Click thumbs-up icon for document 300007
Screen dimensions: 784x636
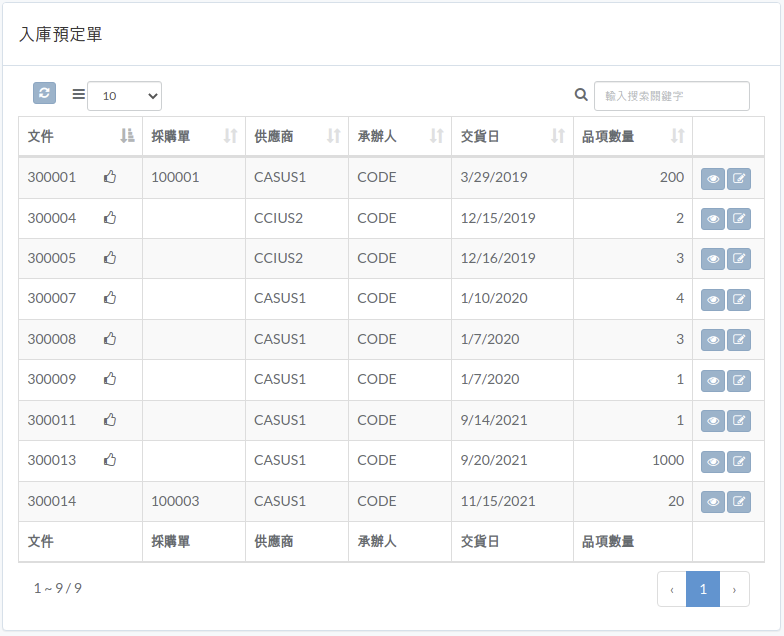point(110,298)
